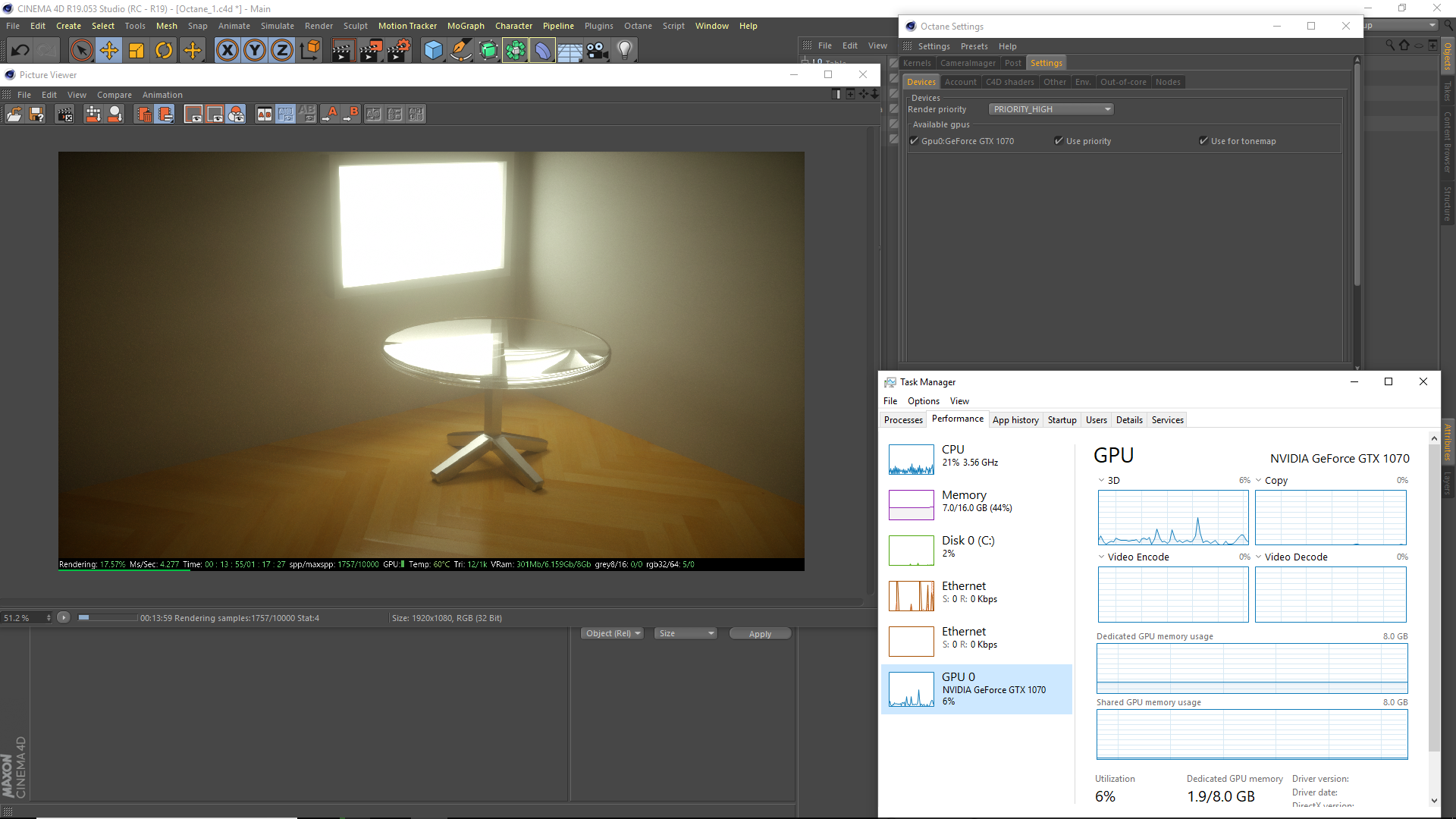This screenshot has width=1456, height=819.
Task: Toggle the Gpu0:GeForce GTX 1070 checkbox
Action: (x=915, y=141)
